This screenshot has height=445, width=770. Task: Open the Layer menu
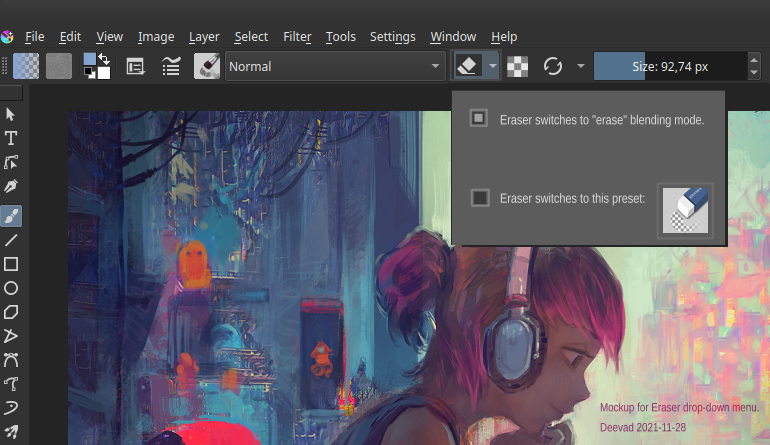[204, 37]
